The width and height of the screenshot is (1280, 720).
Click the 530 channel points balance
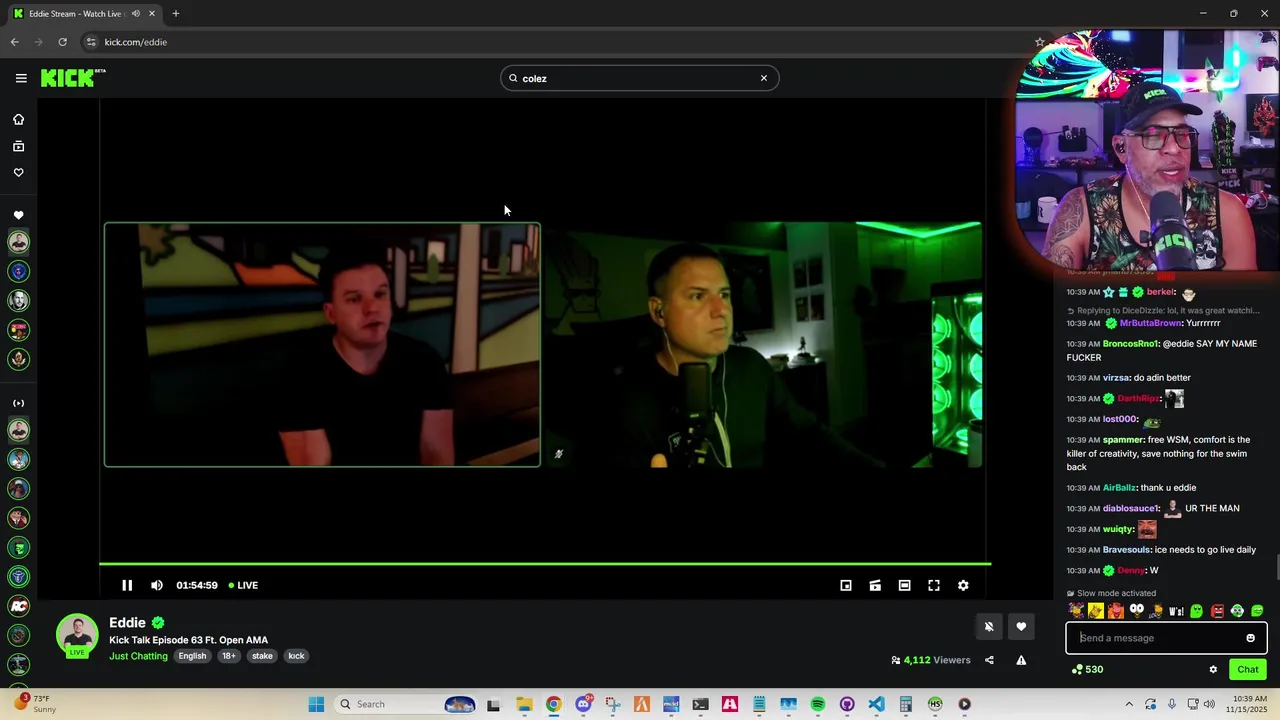1087,669
